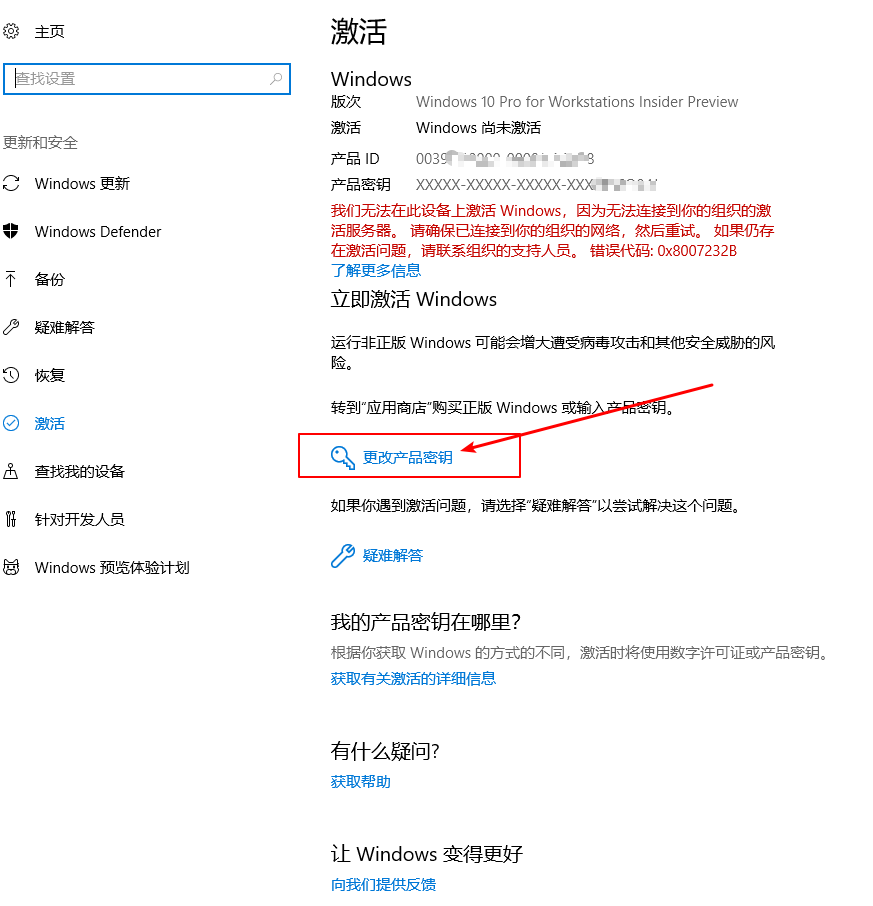The height and width of the screenshot is (906, 873).
Task: Click the 激活 checkmark circle icon
Action: click(x=11, y=423)
